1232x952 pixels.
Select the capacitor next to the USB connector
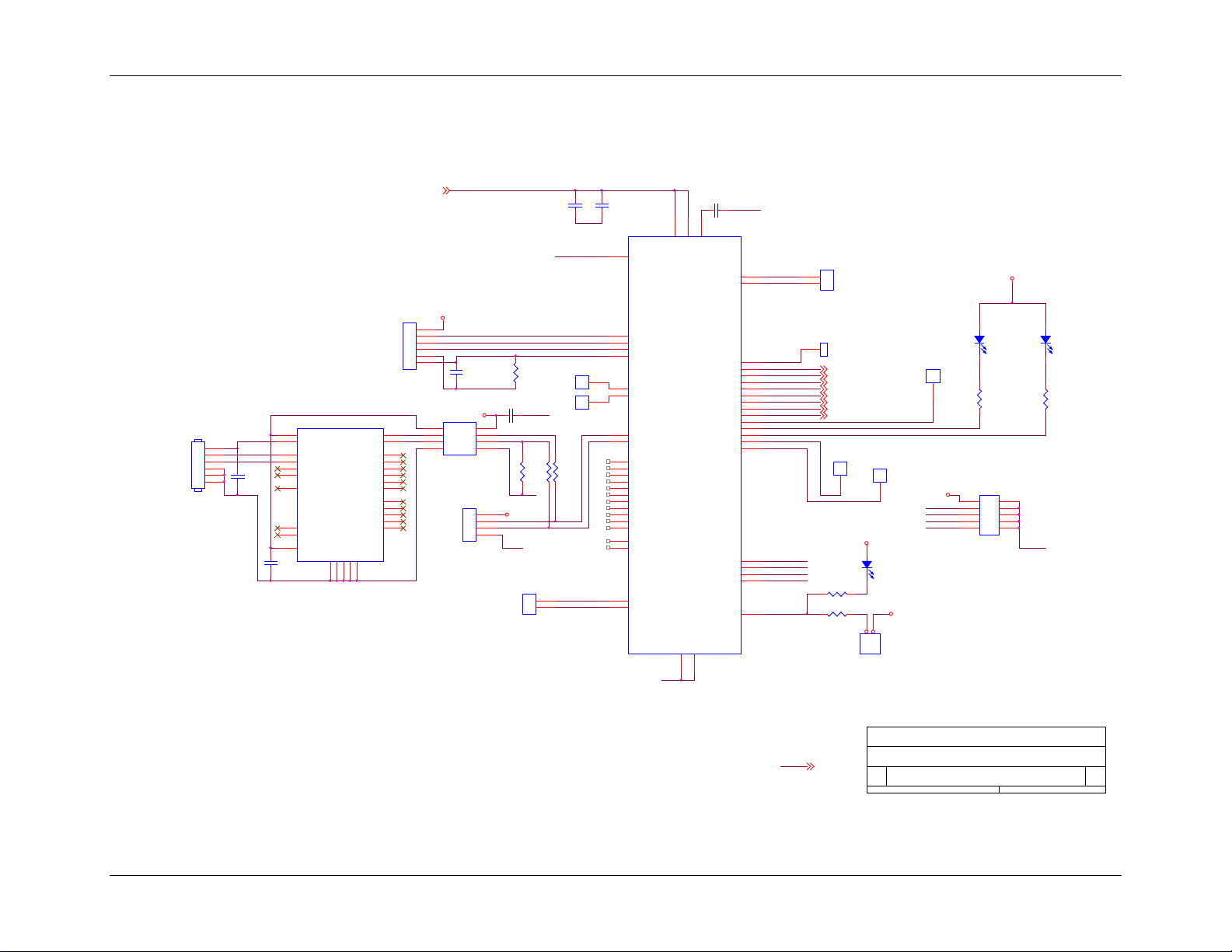[x=238, y=476]
